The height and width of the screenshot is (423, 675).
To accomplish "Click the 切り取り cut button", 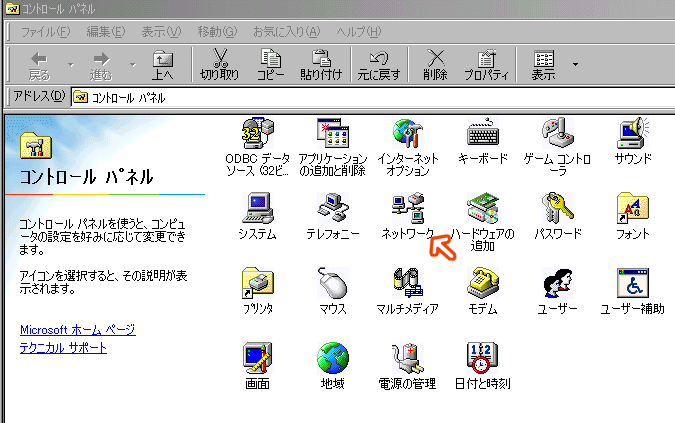I will tap(220, 65).
